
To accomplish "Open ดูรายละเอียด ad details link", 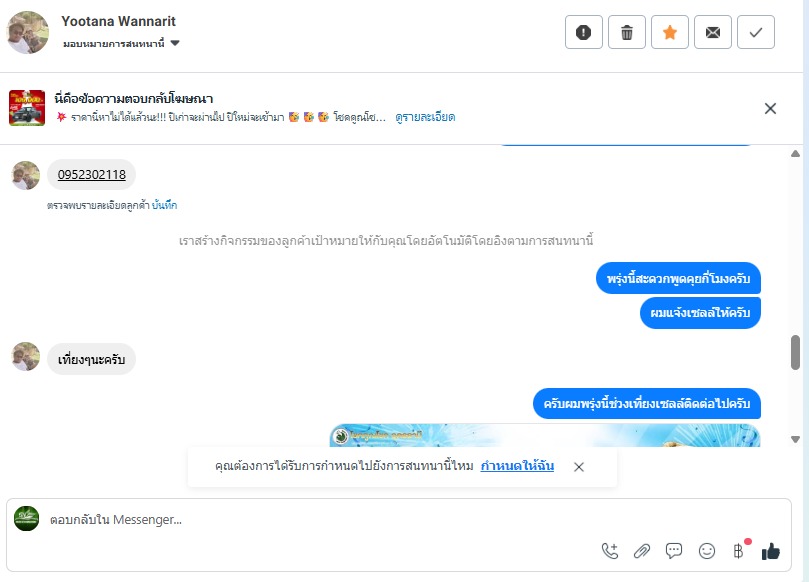I will click(x=425, y=117).
